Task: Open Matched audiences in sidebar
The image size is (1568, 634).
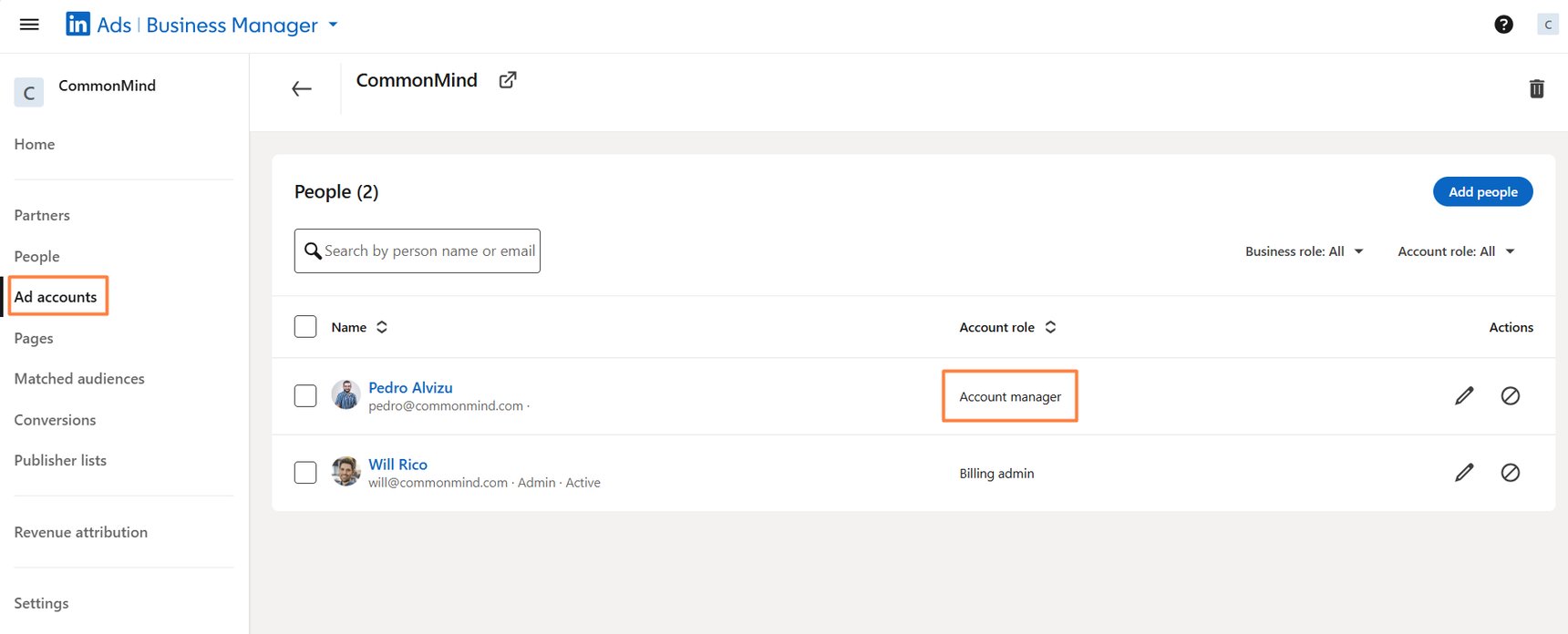Action: [x=79, y=378]
